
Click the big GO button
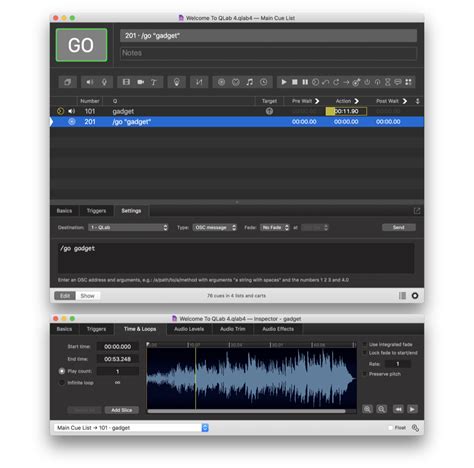click(x=82, y=45)
